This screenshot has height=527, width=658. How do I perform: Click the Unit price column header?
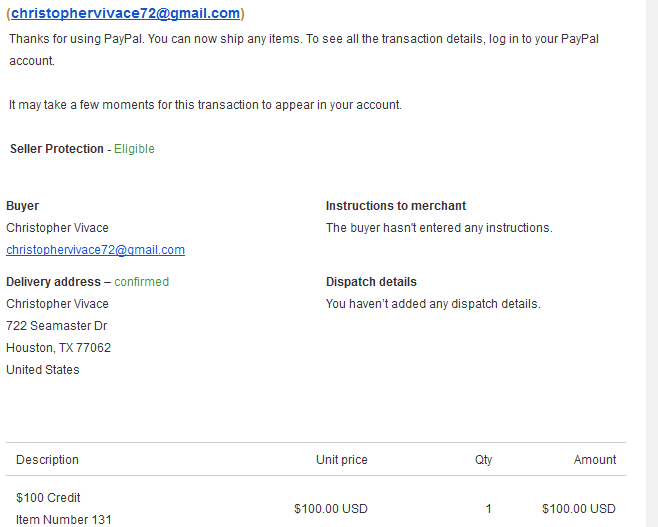(342, 460)
